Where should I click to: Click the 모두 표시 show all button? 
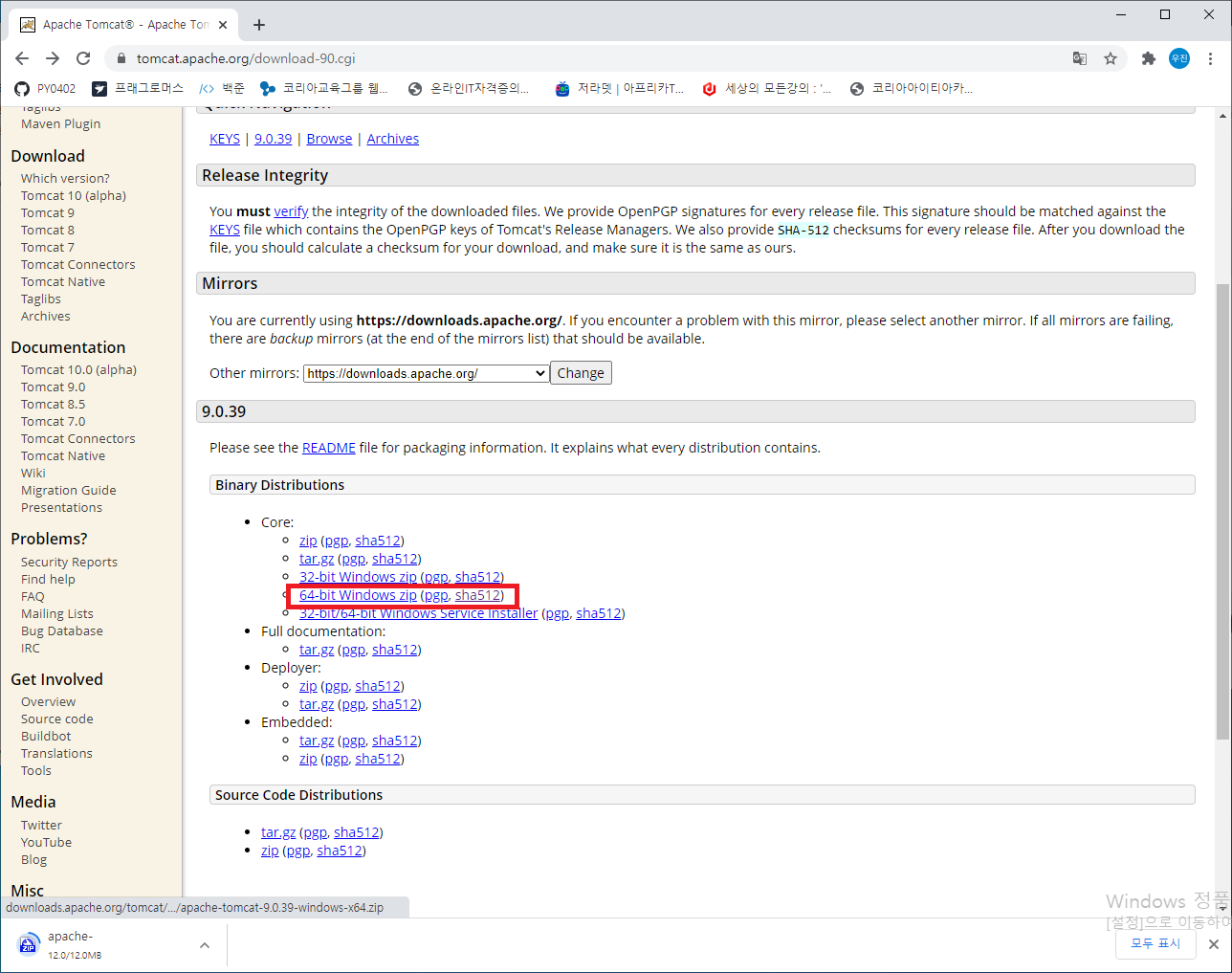pyautogui.click(x=1155, y=943)
